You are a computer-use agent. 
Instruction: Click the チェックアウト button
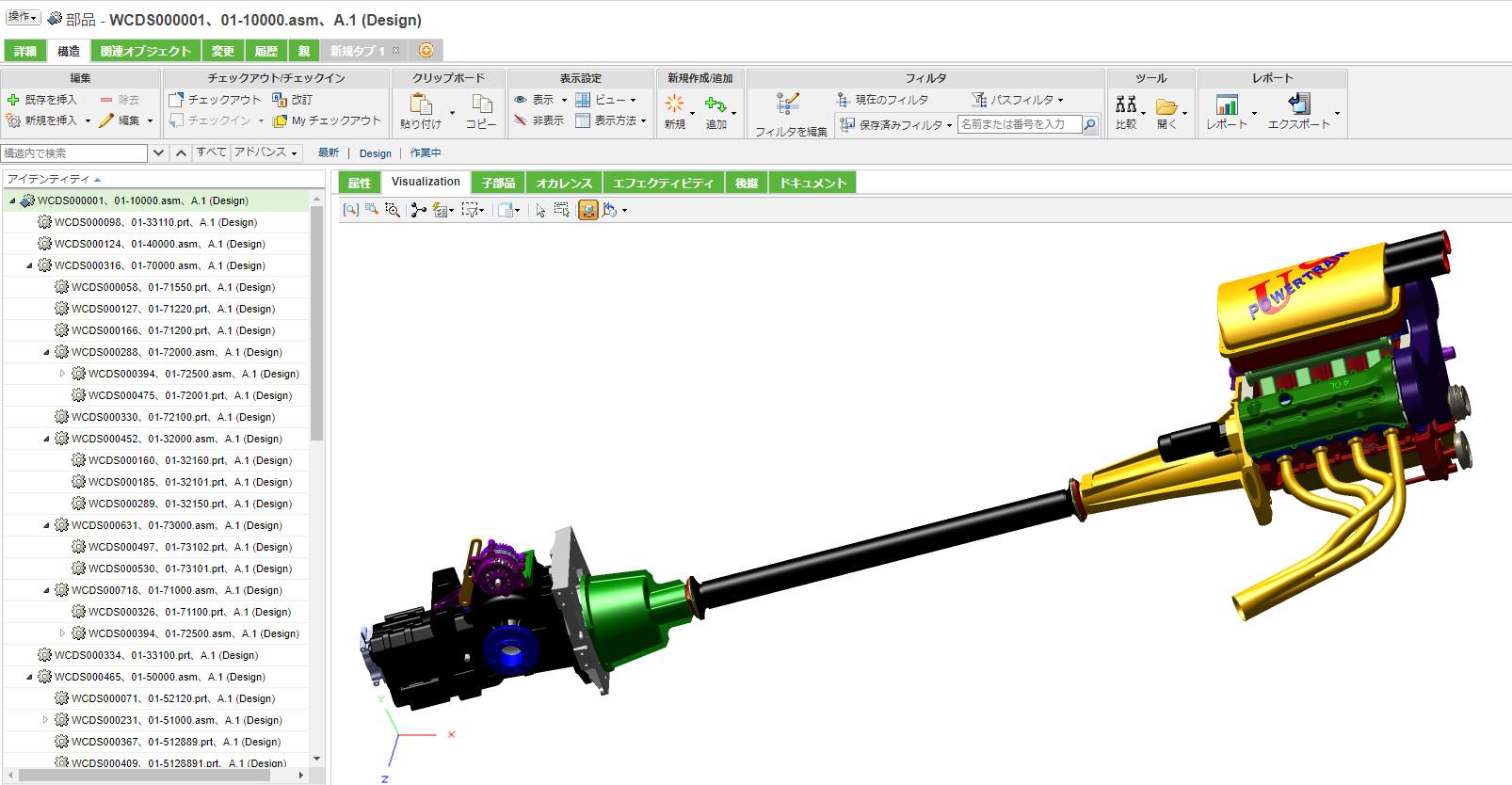point(215,99)
